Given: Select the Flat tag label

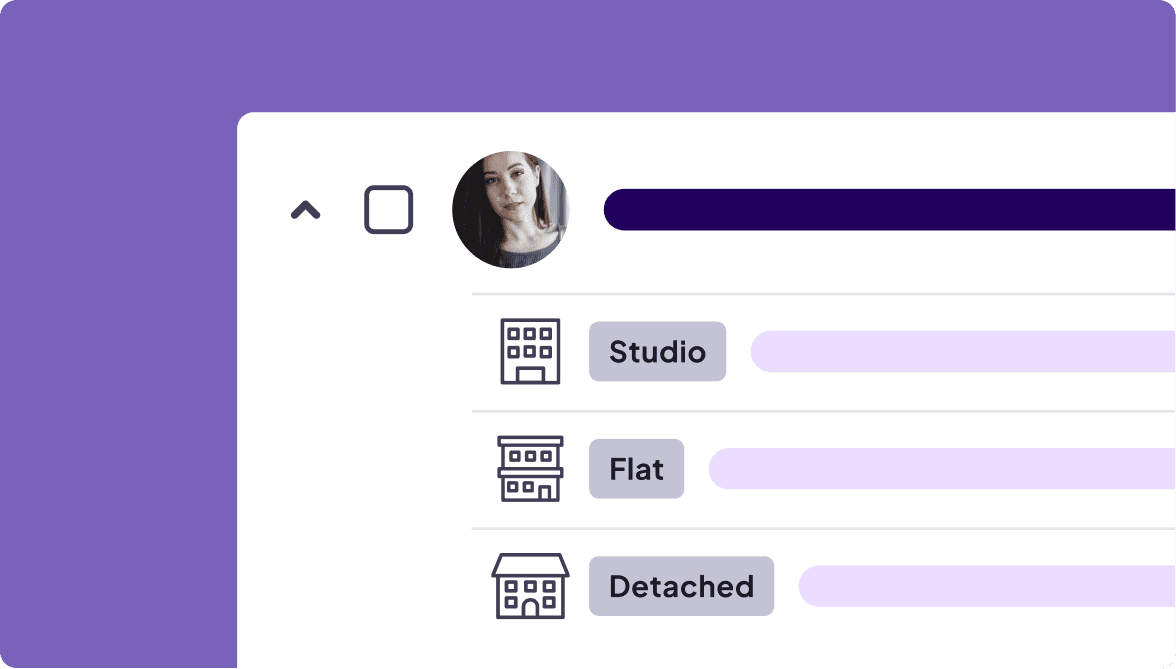Looking at the screenshot, I should tap(636, 468).
